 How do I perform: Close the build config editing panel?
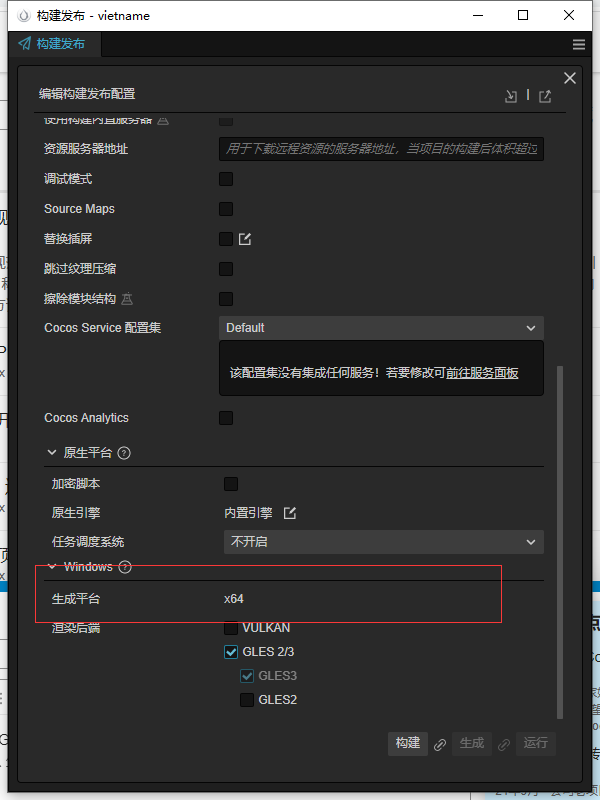pyautogui.click(x=569, y=78)
